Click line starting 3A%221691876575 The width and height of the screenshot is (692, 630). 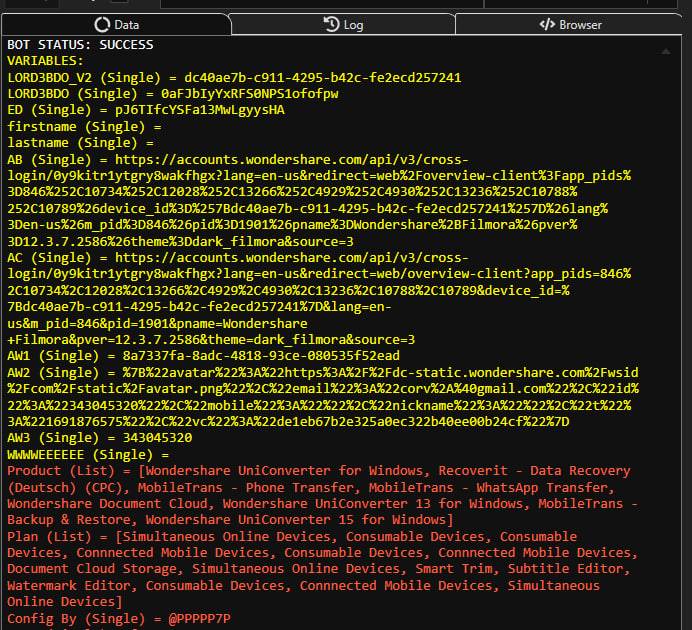[288, 422]
